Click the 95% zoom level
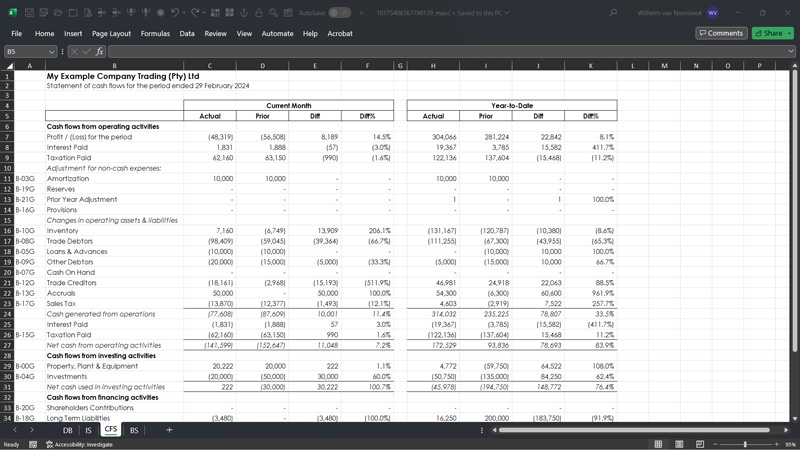The height and width of the screenshot is (450, 800). point(790,444)
